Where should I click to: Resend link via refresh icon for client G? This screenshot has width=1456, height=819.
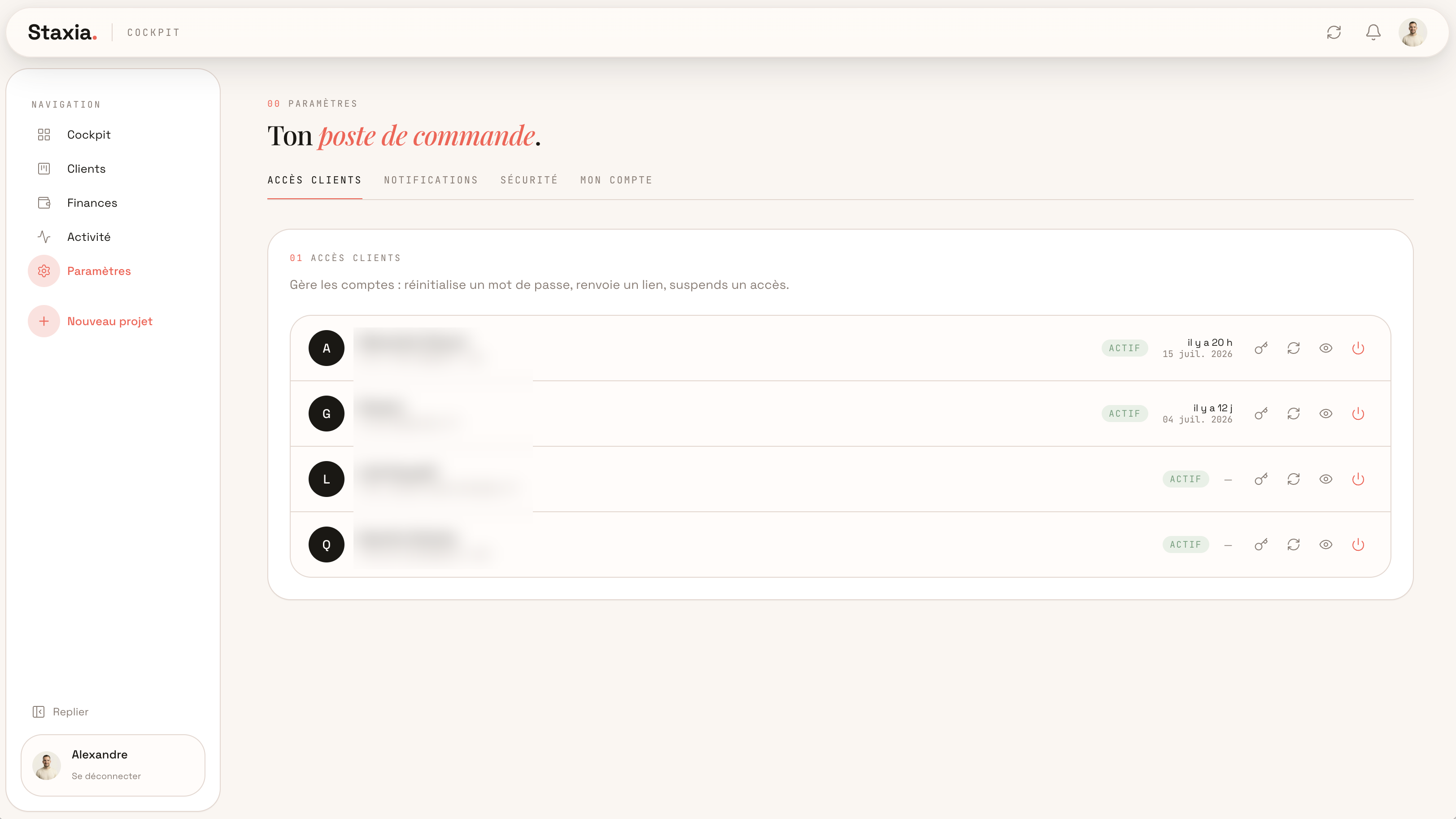(x=1293, y=414)
